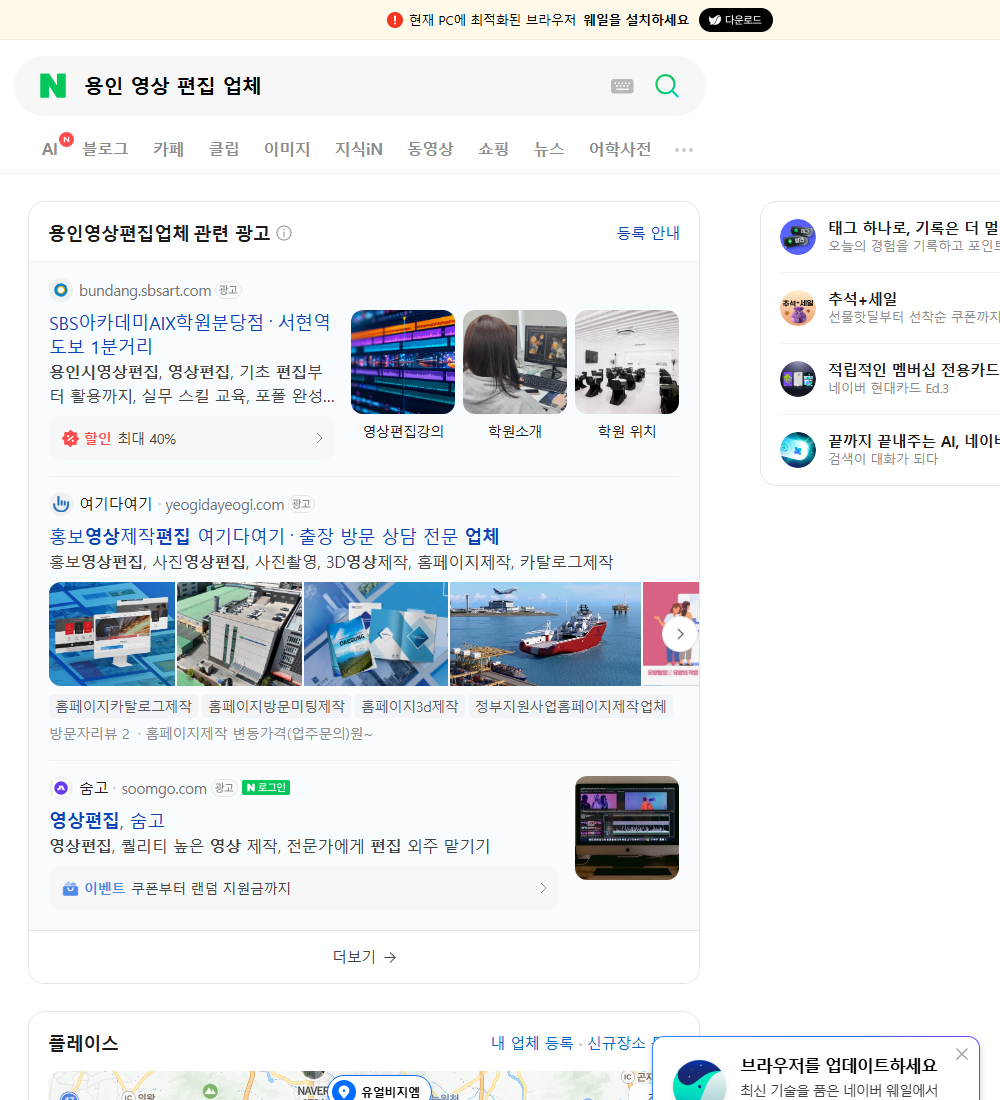Click the N 로그인 green badge
The image size is (1000, 1100).
point(266,788)
